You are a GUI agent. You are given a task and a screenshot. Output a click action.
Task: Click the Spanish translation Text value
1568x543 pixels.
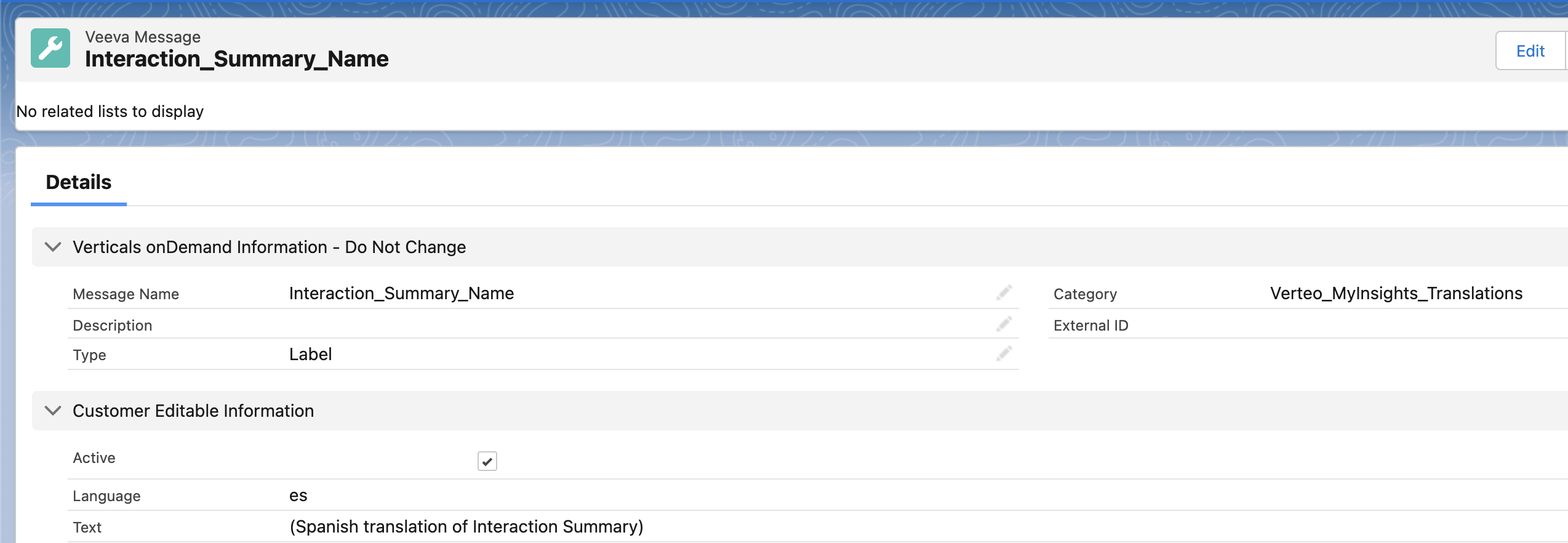point(466,527)
